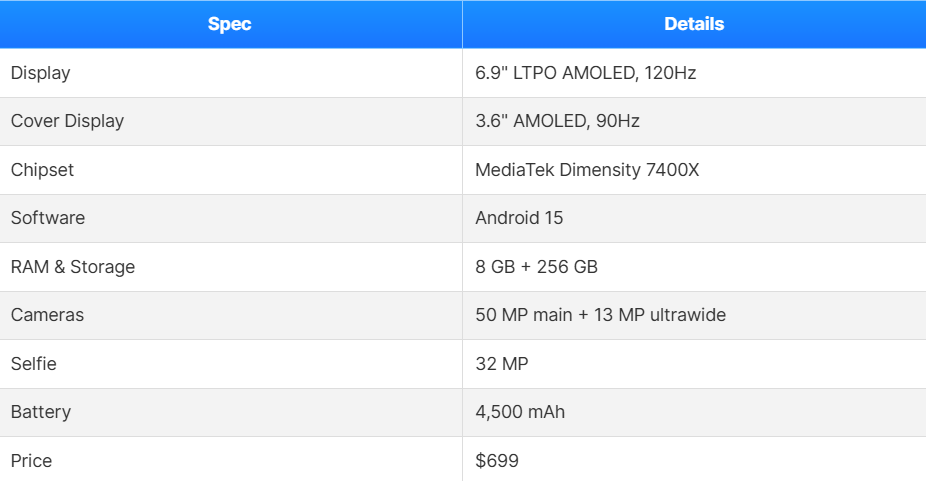Viewport: 926px width, 481px height.
Task: Click the 8 GB + 256 GB value
Action: [x=537, y=267]
